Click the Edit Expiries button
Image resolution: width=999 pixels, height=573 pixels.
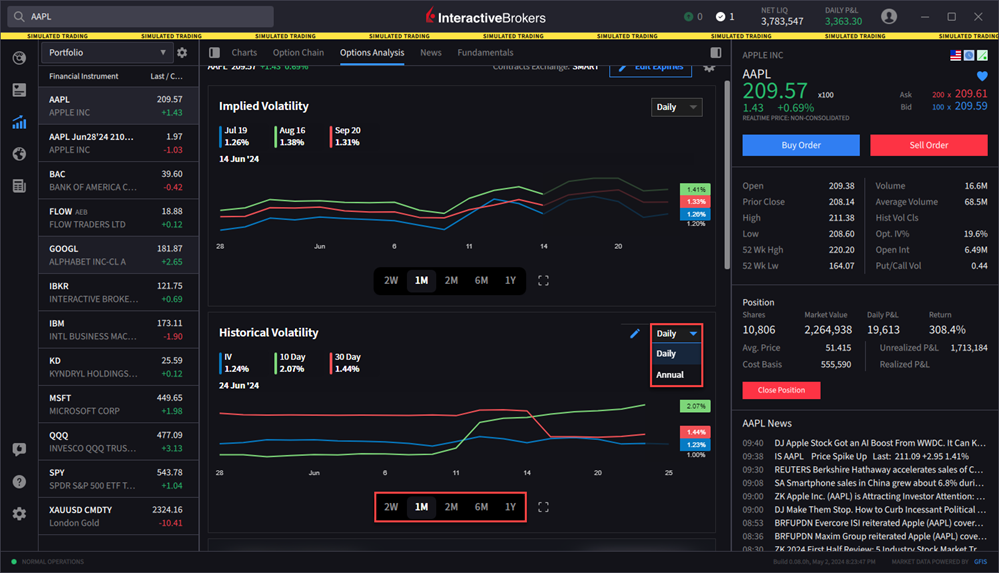pos(650,68)
